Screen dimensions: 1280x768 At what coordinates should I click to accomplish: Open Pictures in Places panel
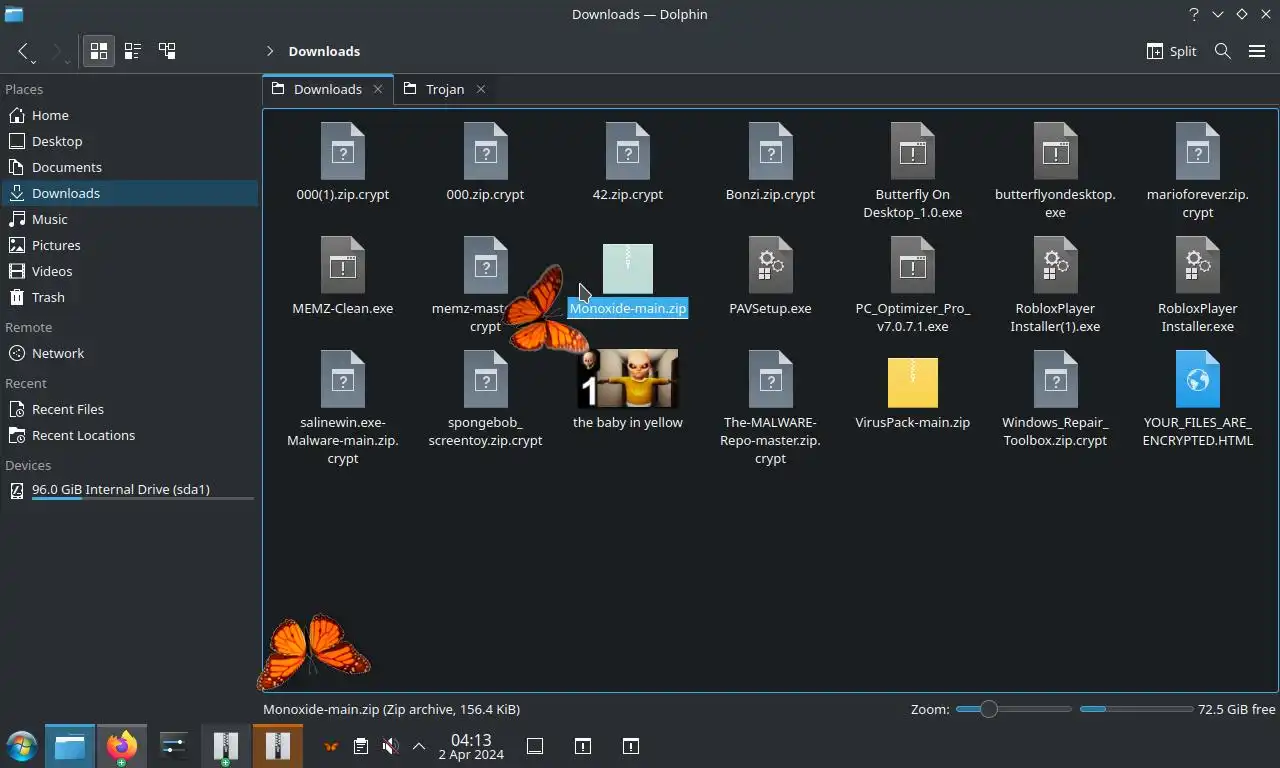click(130, 245)
